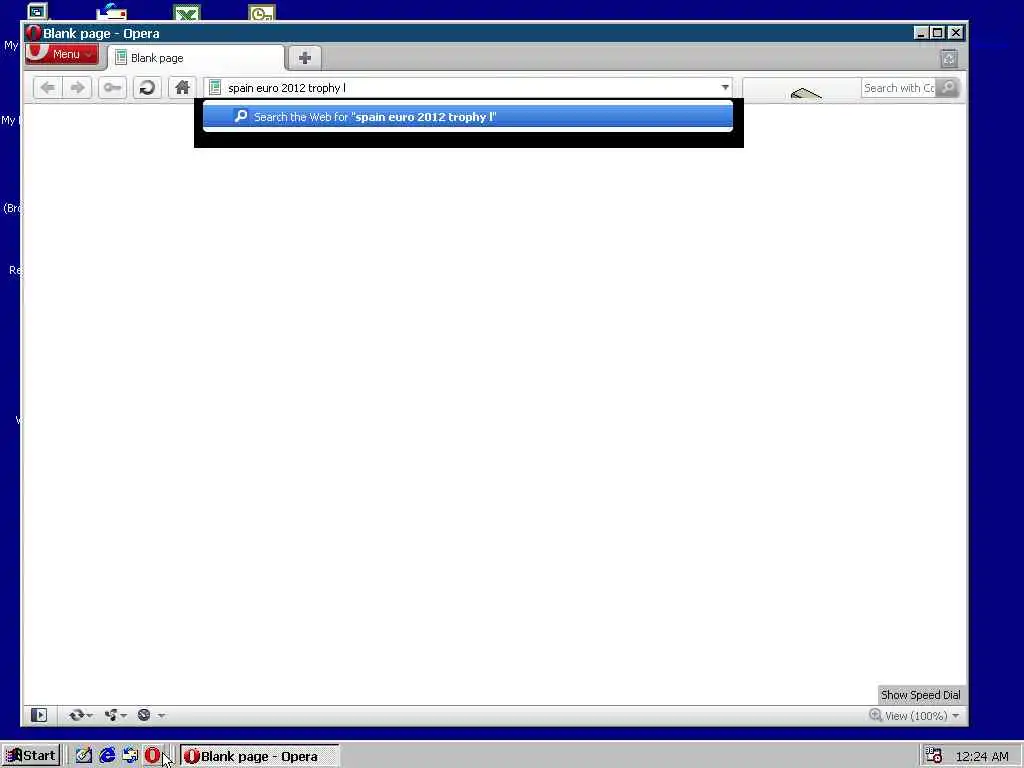
Task: Open the password wand key button
Action: (112, 88)
